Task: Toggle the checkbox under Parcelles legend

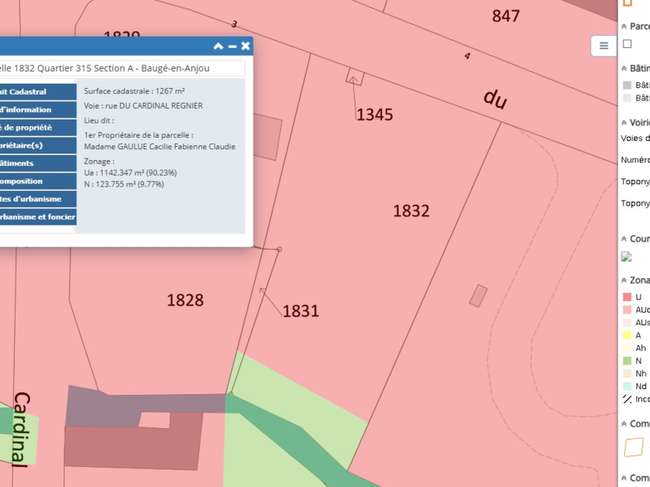Action: click(x=627, y=44)
